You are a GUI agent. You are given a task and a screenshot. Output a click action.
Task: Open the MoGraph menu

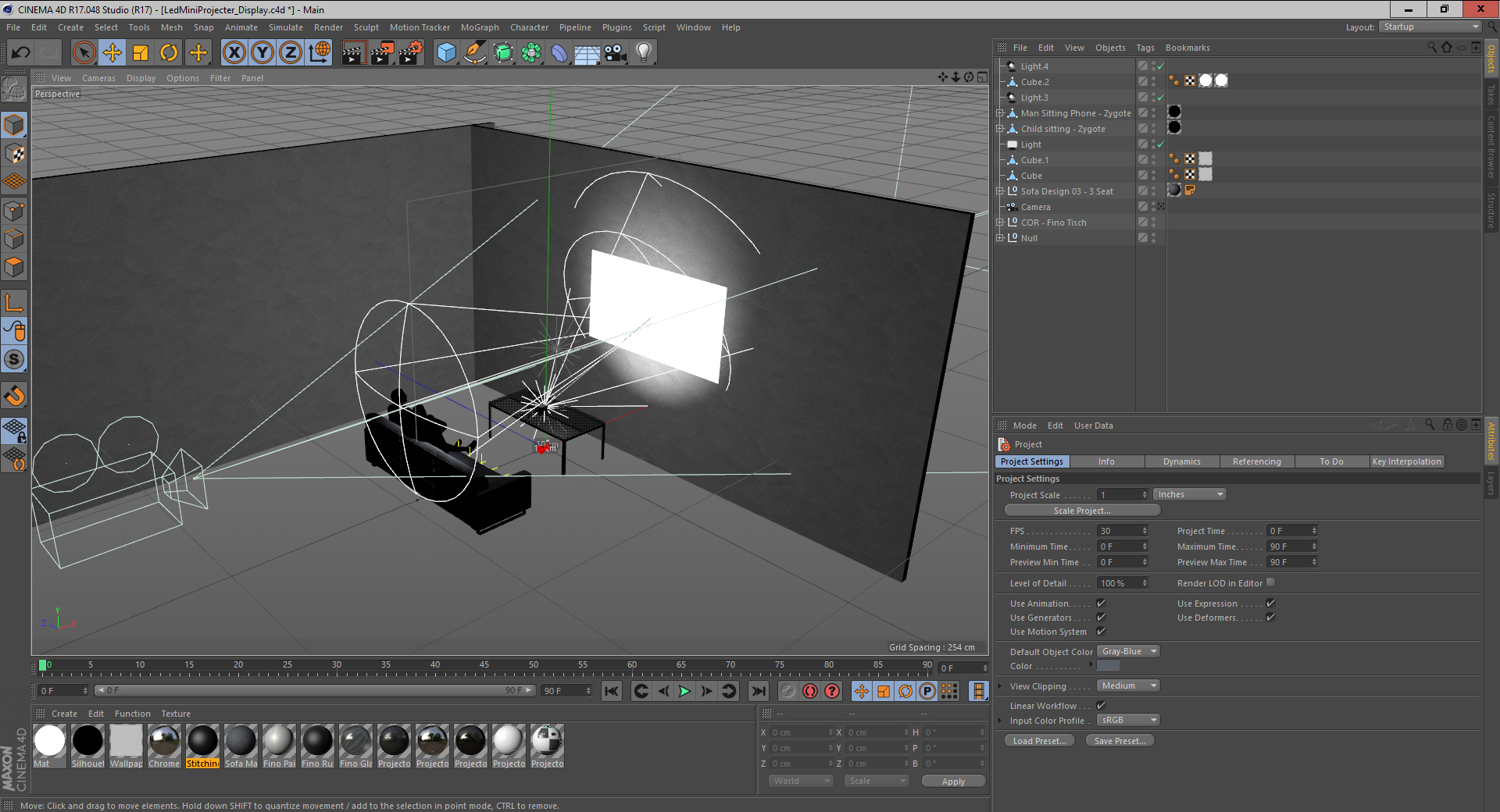tap(479, 27)
